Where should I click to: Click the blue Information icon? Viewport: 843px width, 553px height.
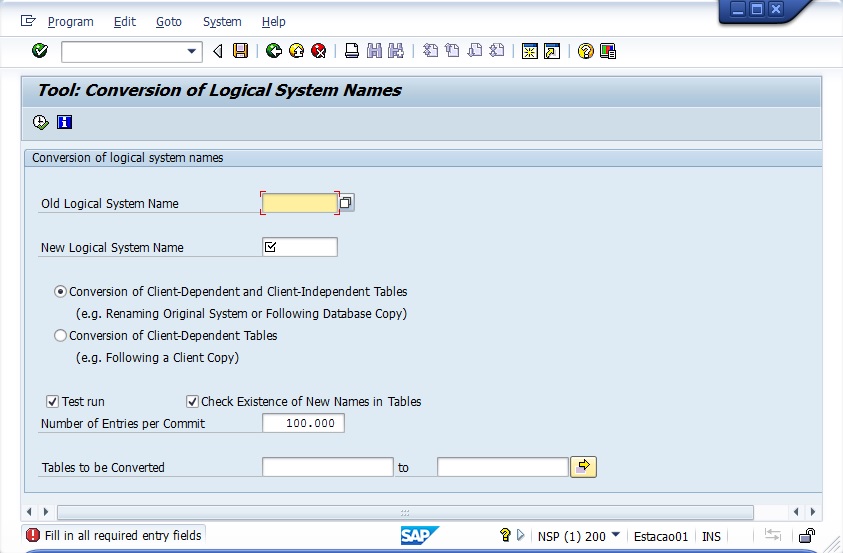65,123
